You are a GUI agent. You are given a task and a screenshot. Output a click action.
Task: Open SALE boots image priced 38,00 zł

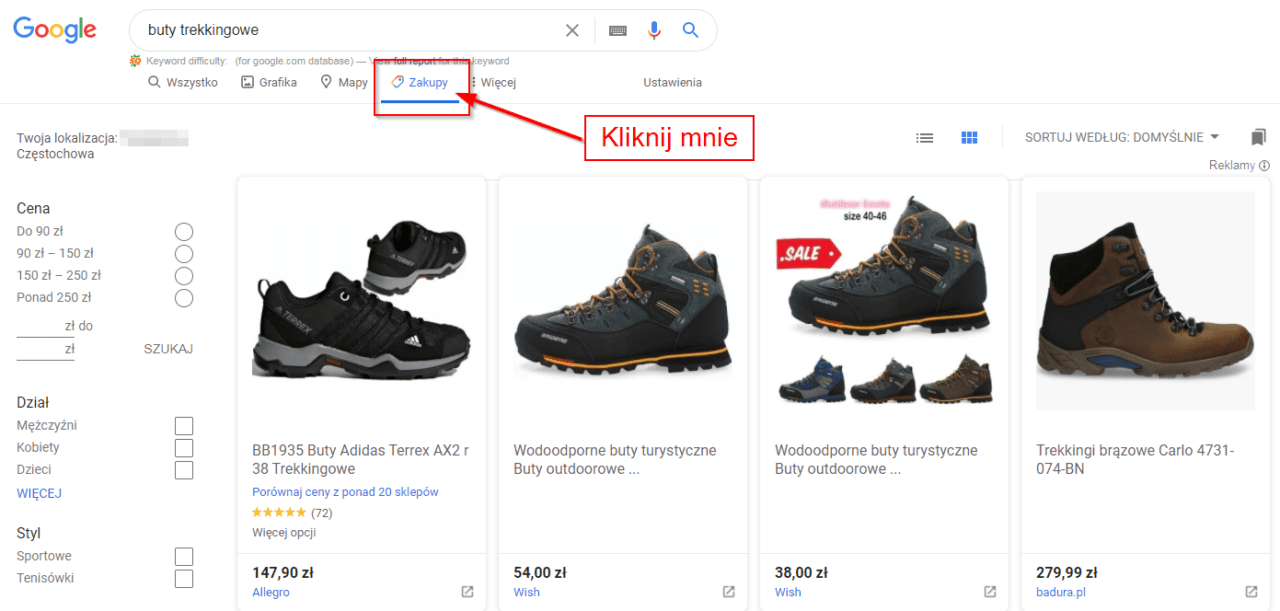[884, 300]
